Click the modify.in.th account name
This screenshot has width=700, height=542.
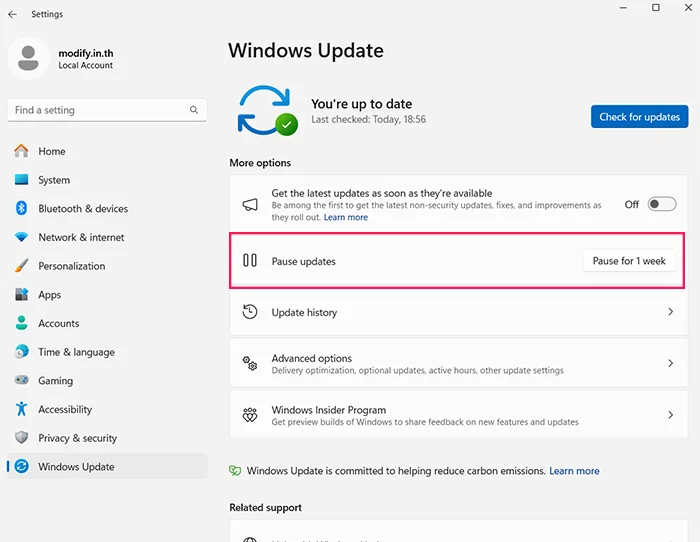(86, 53)
